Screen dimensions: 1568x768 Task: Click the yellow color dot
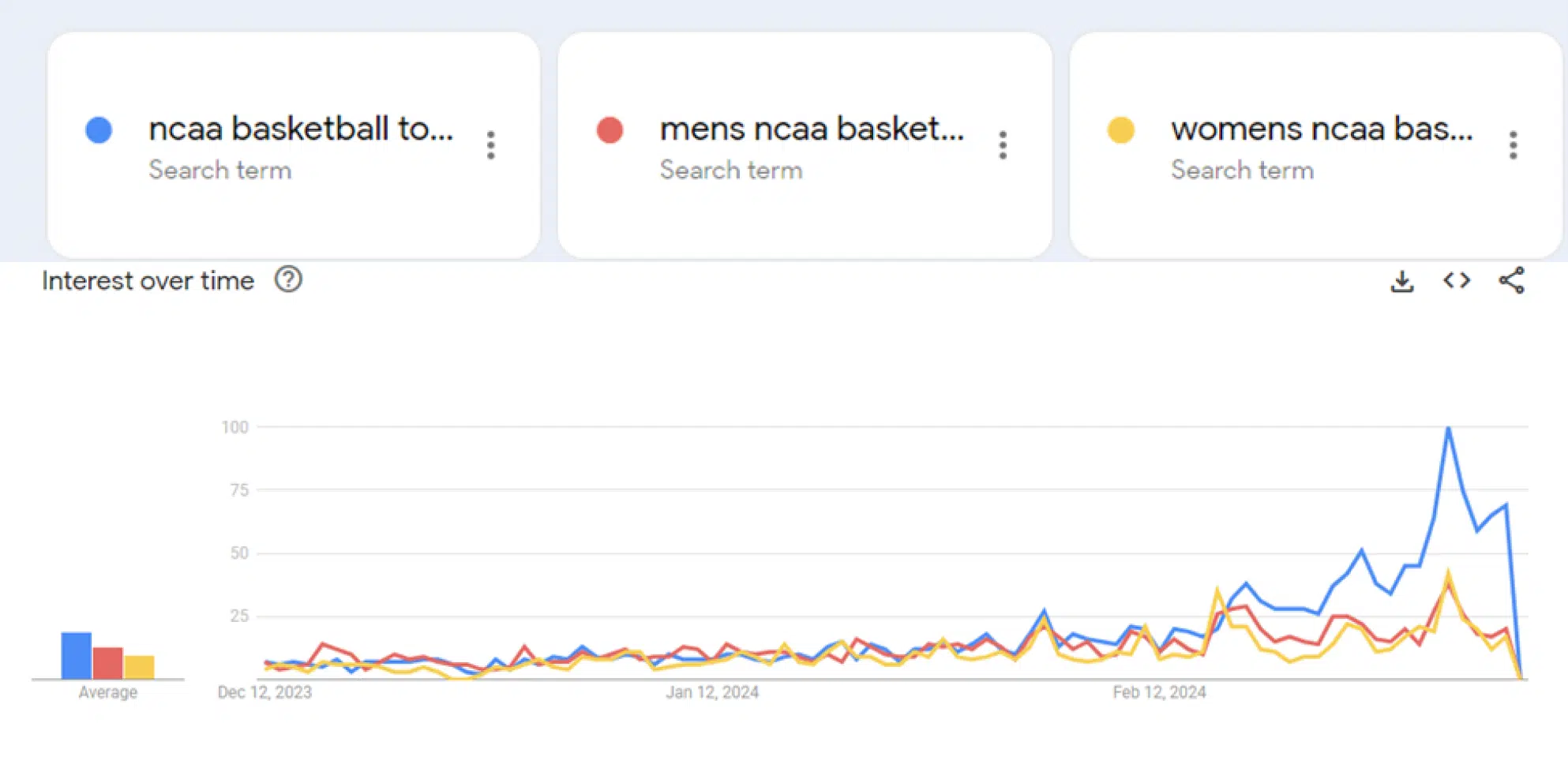[x=1121, y=130]
